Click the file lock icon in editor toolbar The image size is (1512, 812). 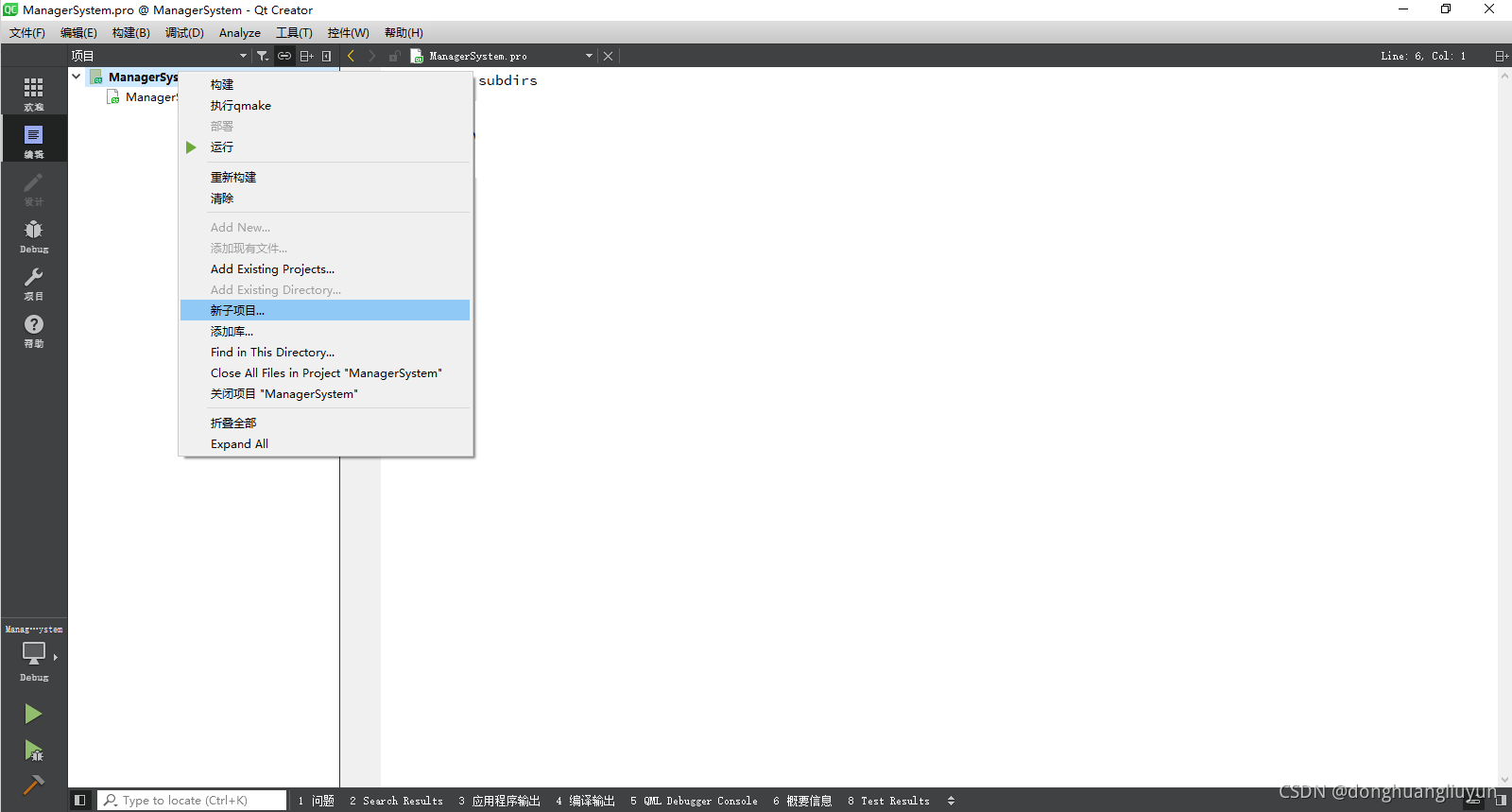pyautogui.click(x=394, y=56)
